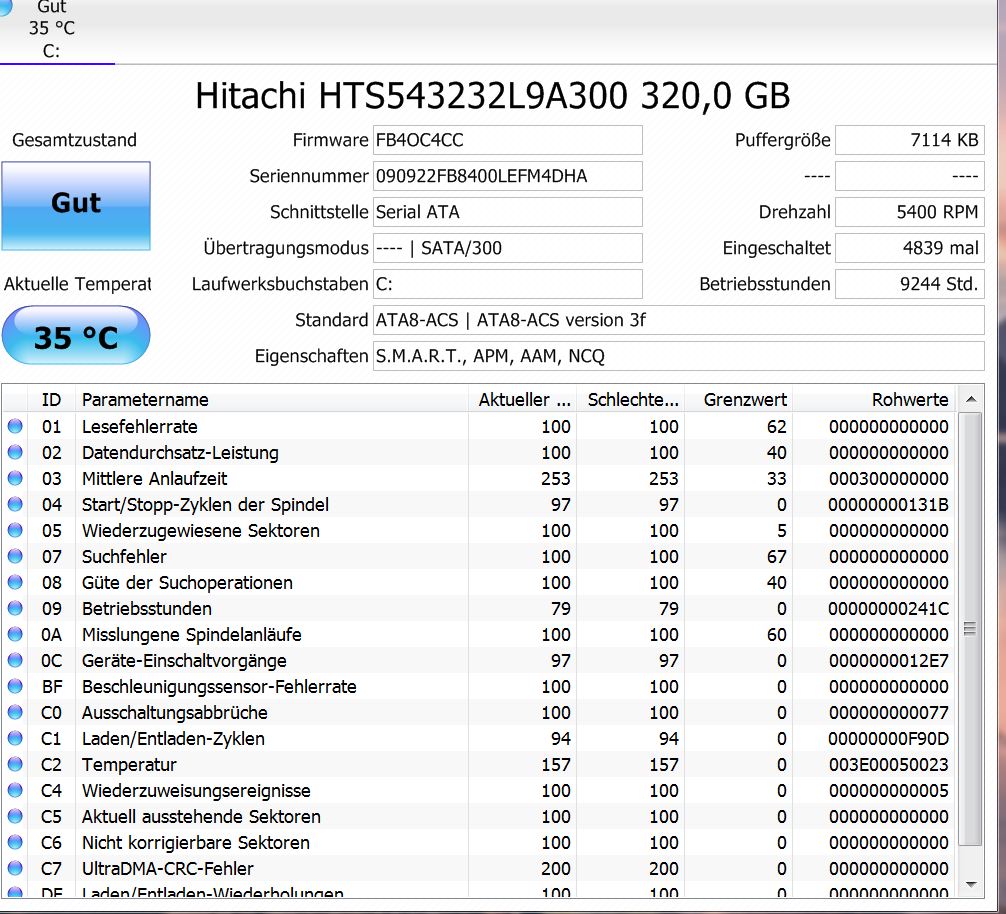Click status icon of Suchfehler row

pyautogui.click(x=15, y=556)
